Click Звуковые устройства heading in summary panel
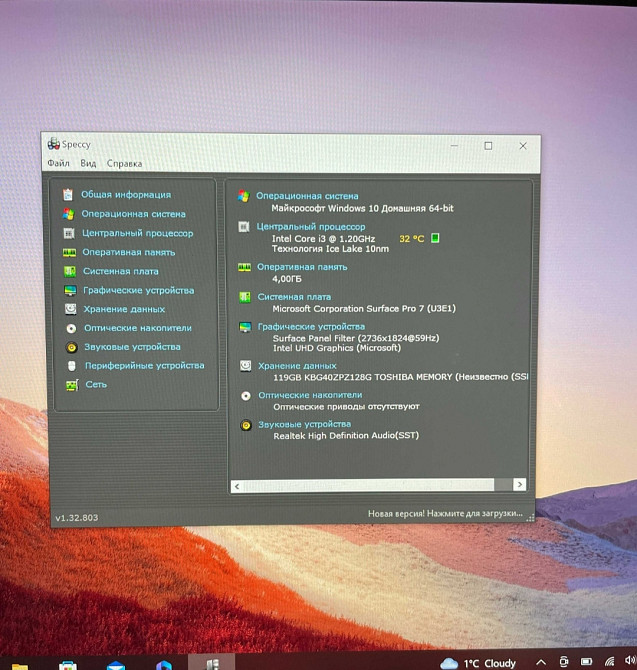637x670 pixels. pos(305,425)
